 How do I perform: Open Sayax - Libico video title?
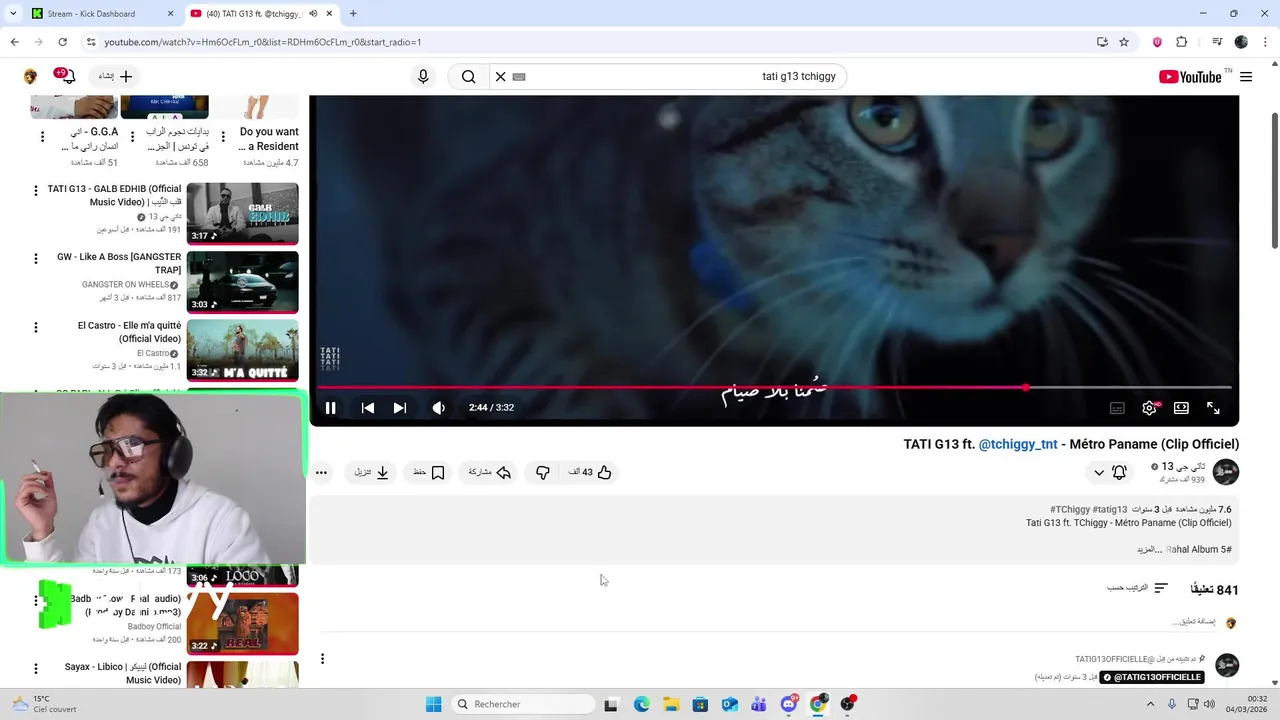point(123,674)
